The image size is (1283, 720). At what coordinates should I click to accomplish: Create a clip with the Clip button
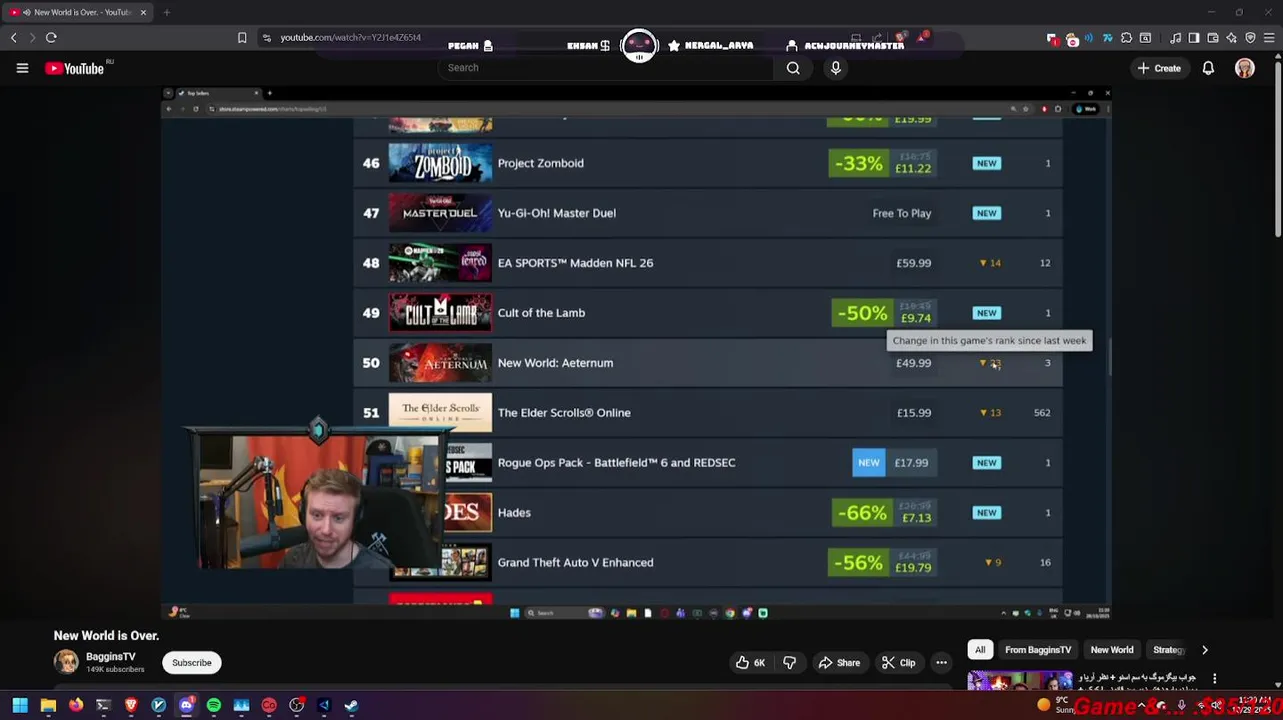[898, 662]
